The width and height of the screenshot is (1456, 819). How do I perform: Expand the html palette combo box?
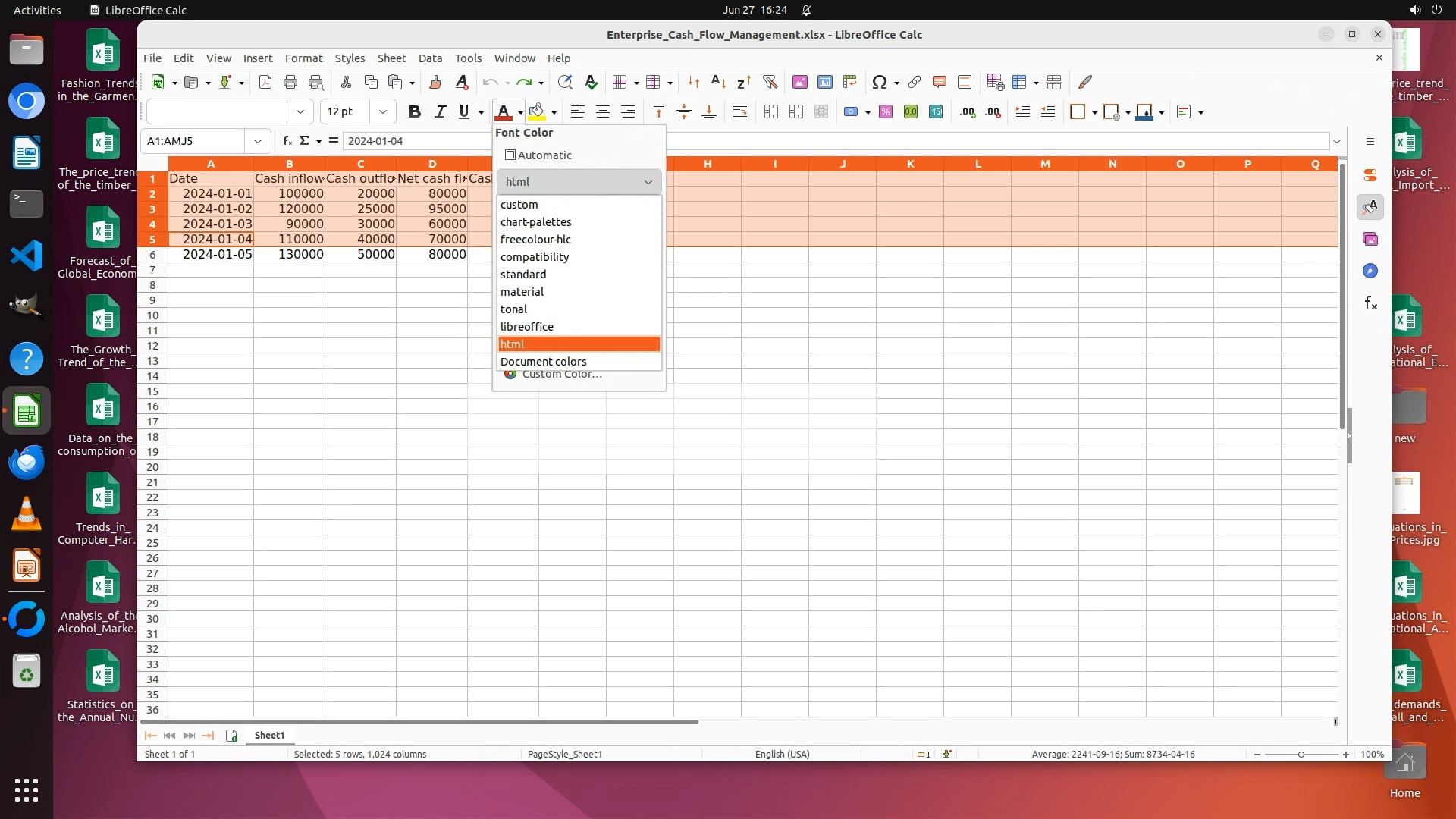[579, 182]
